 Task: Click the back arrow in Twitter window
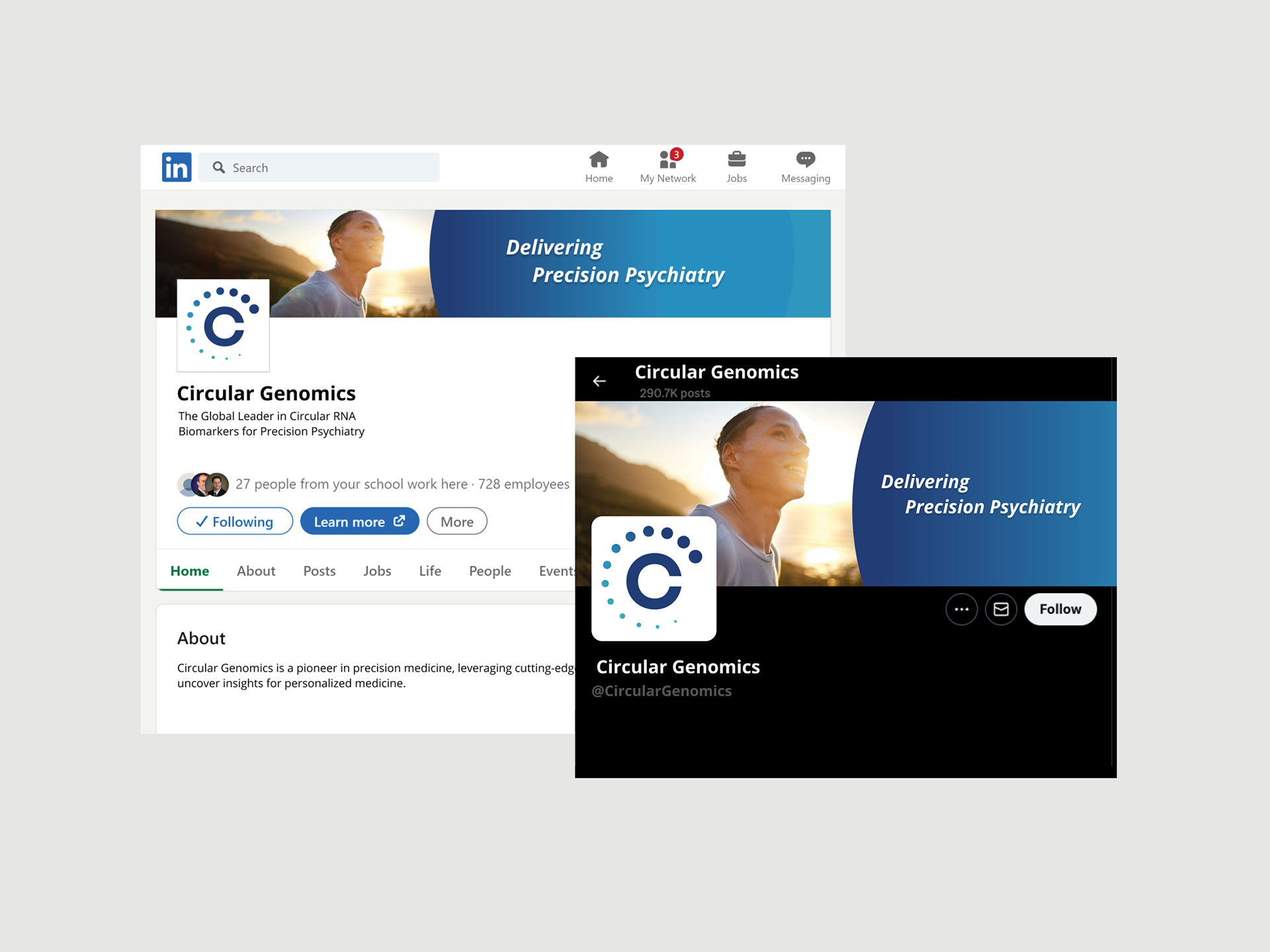pos(599,381)
